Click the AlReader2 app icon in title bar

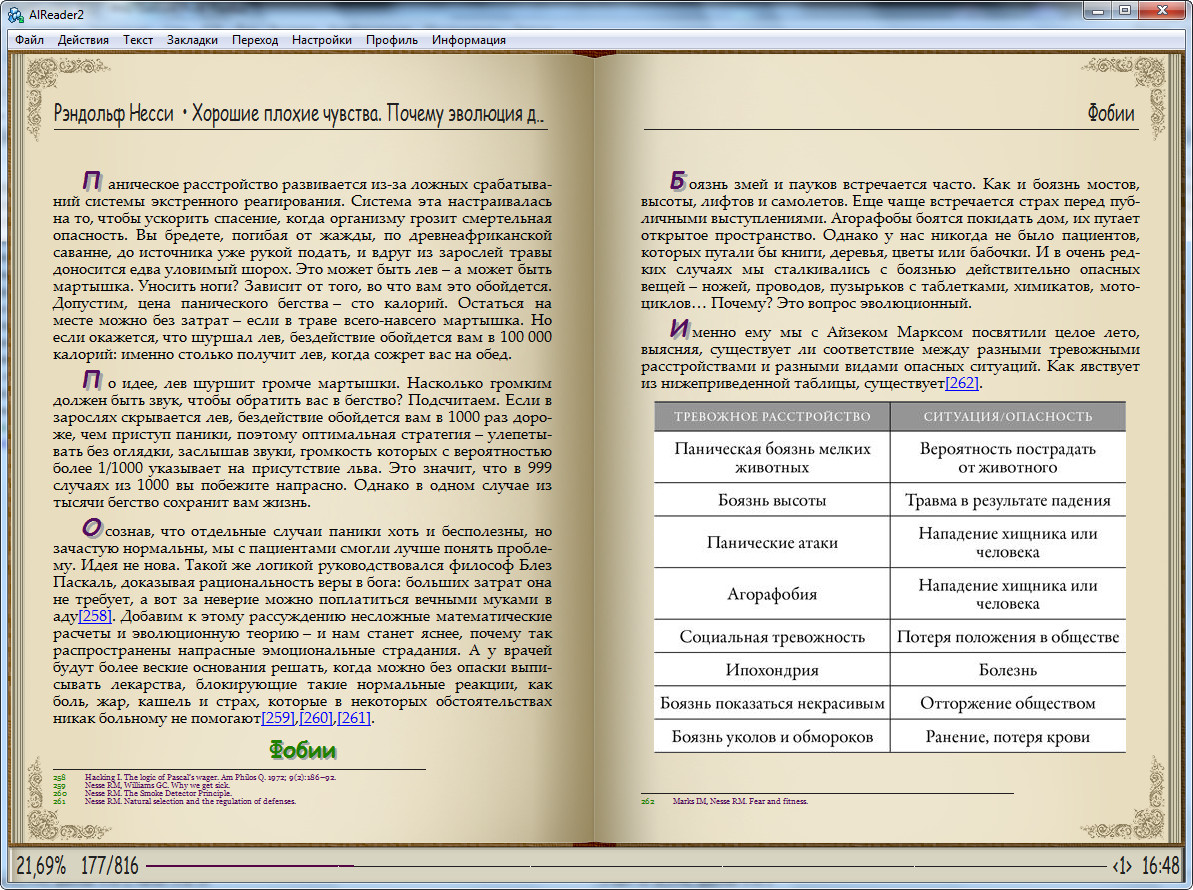[14, 14]
